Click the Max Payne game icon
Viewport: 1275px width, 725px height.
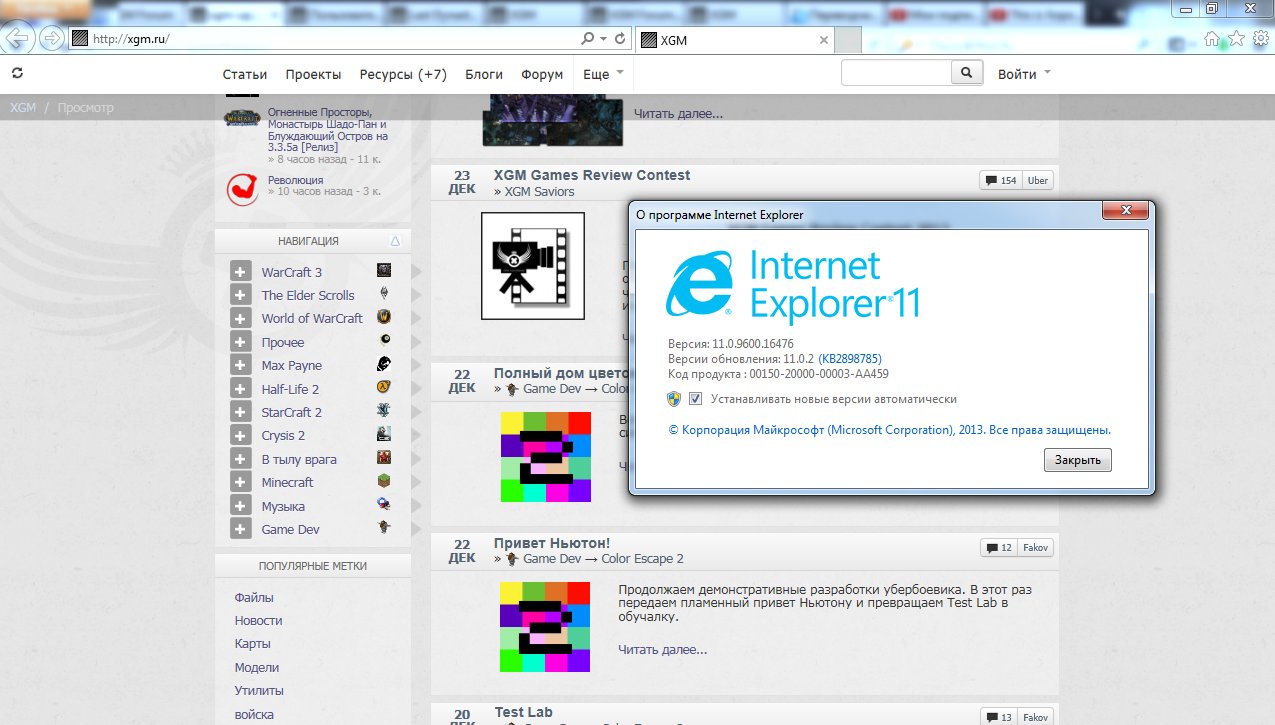[x=384, y=364]
